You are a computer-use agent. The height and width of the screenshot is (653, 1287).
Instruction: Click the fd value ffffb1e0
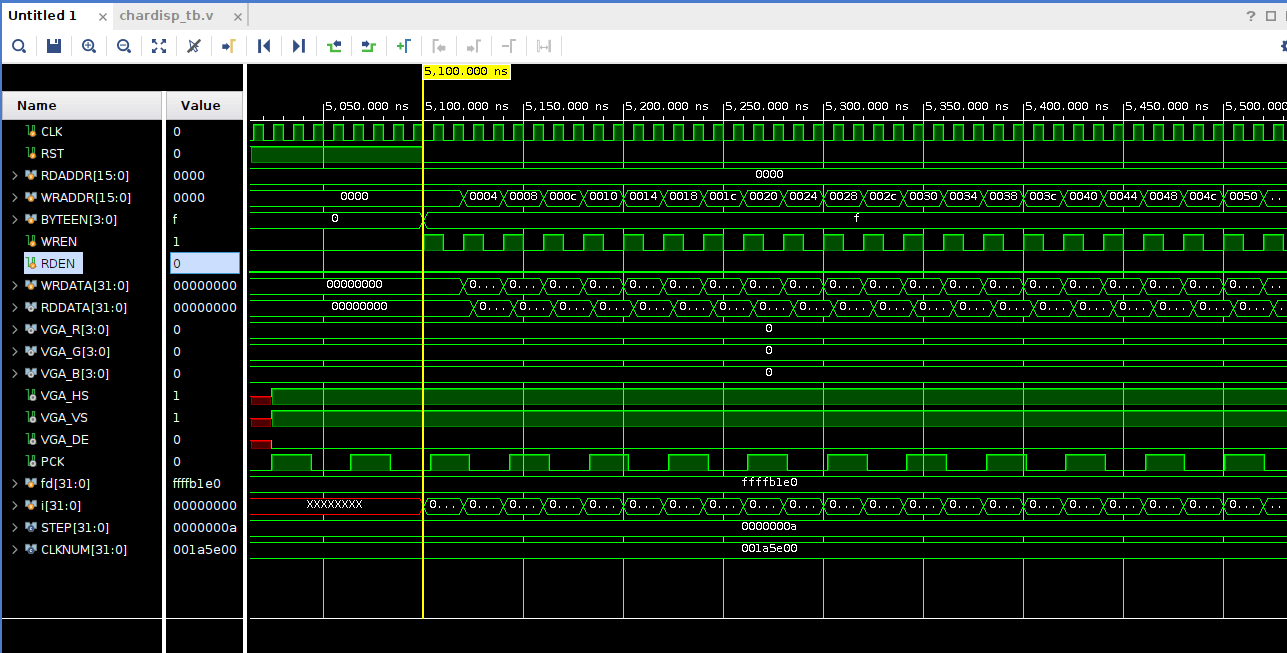pyautogui.click(x=196, y=483)
